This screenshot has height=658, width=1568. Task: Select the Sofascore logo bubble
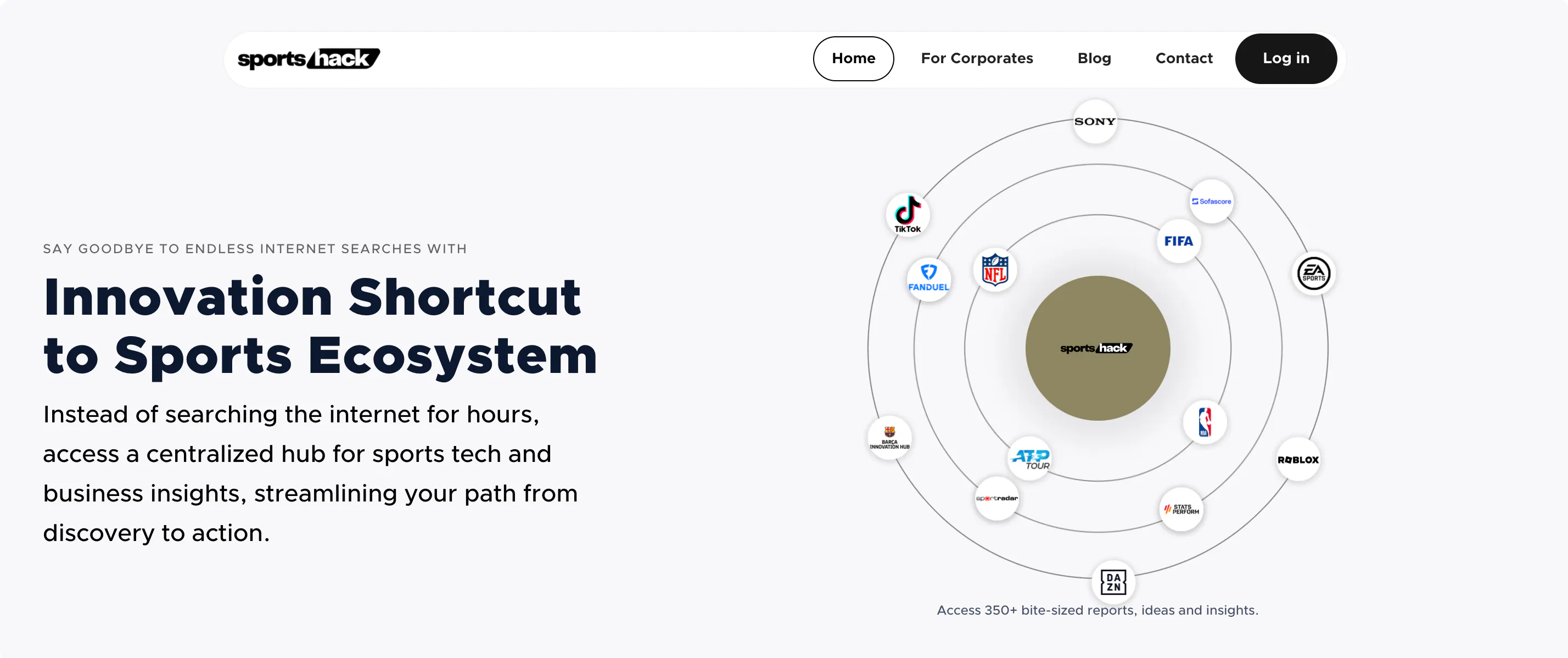[x=1211, y=202]
